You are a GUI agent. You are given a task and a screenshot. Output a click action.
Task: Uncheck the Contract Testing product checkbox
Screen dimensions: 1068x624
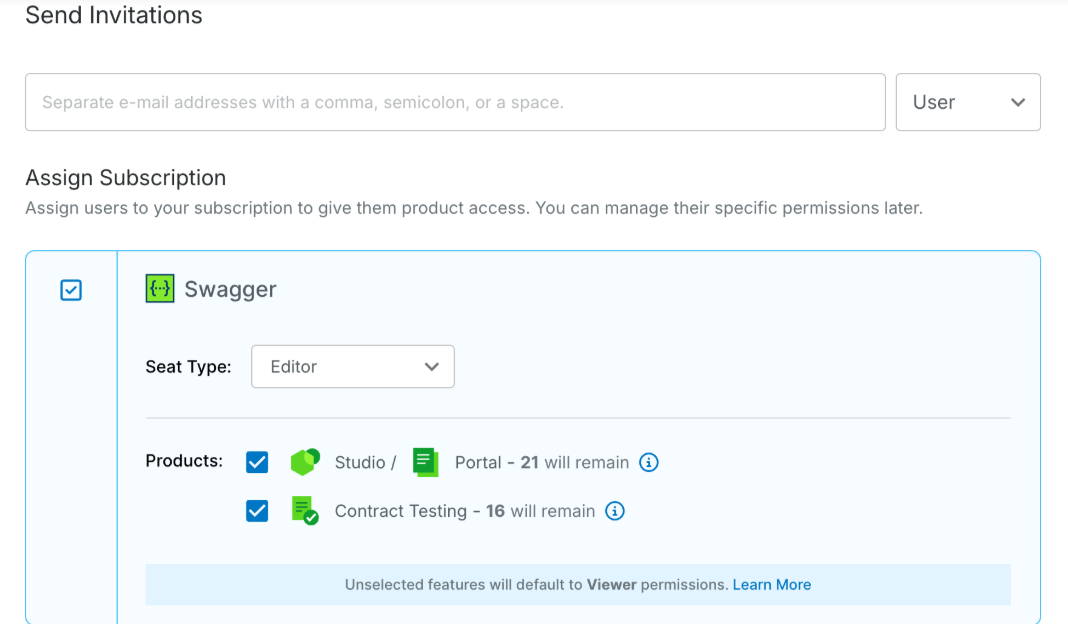click(257, 511)
